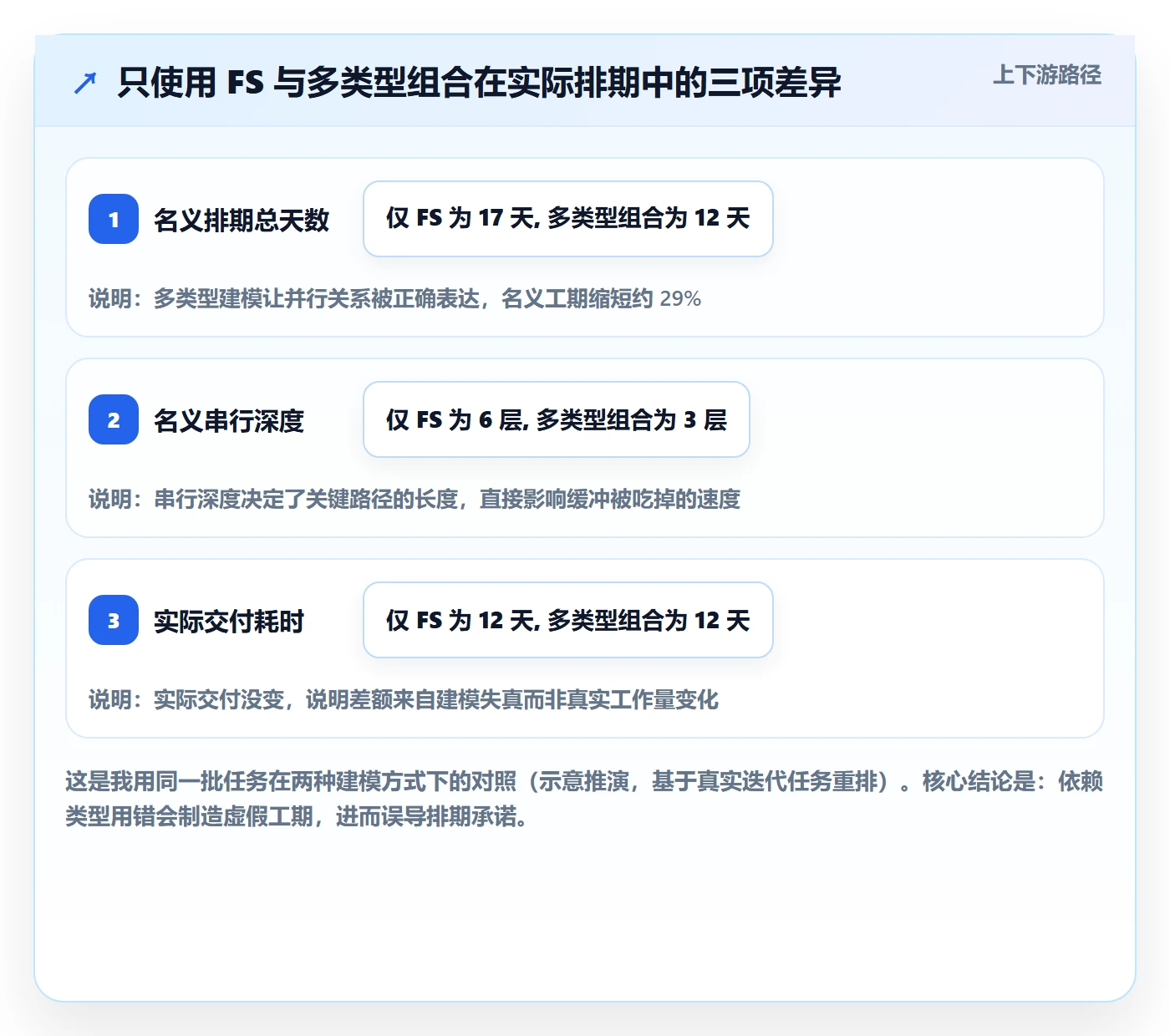This screenshot has width=1170, height=1036.
Task: Click the value box 仅 FS 为 17 天
Action: (568, 219)
